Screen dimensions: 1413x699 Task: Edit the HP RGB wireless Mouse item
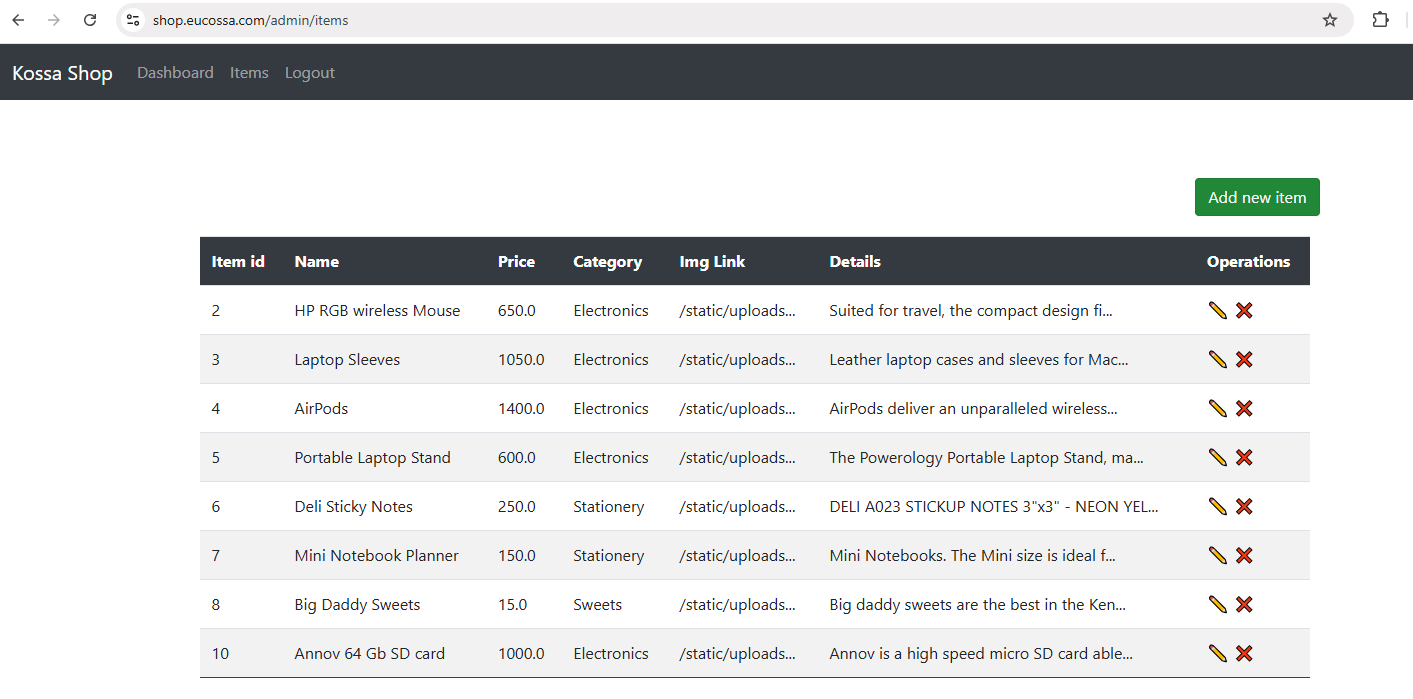(x=1218, y=310)
